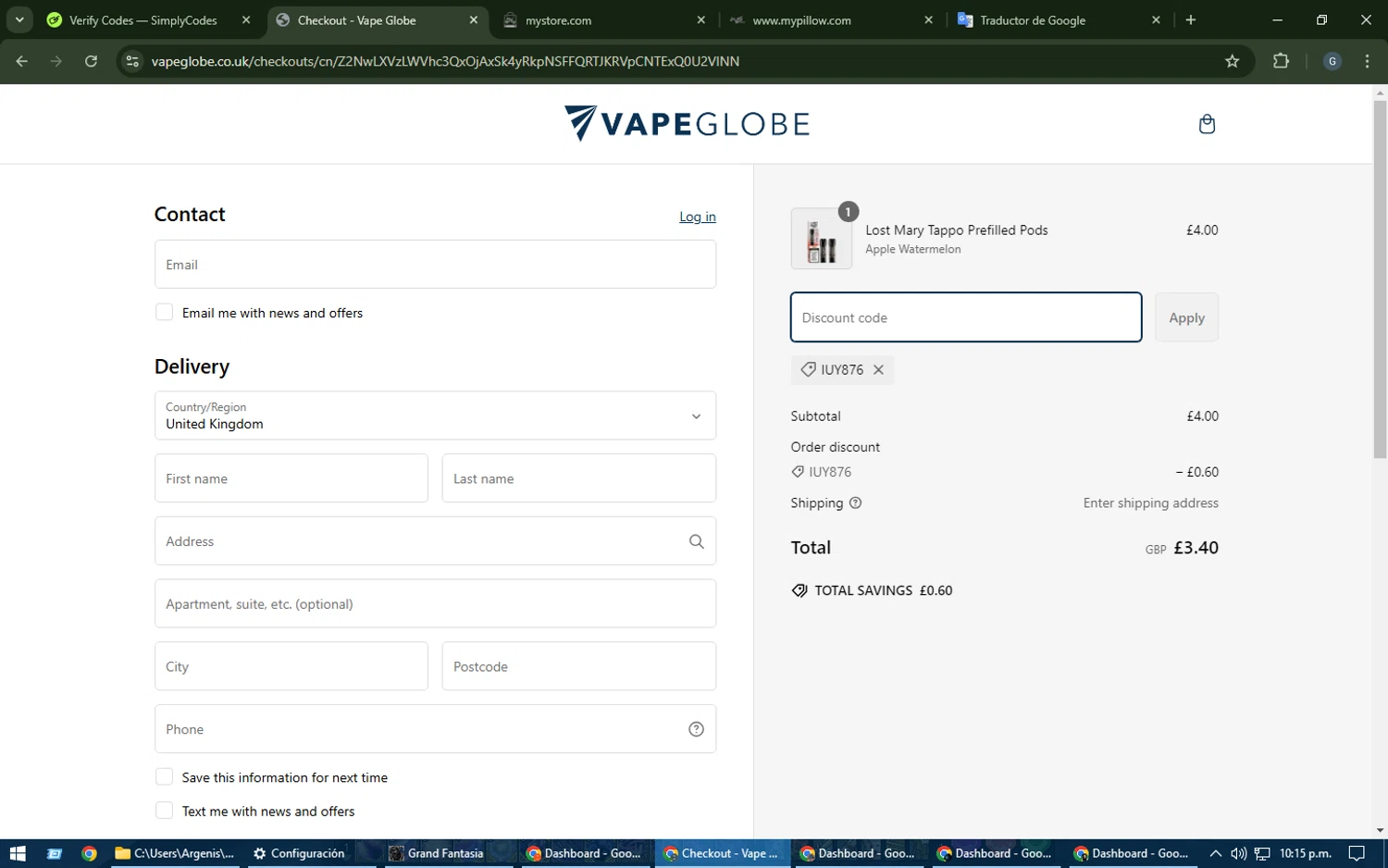The width and height of the screenshot is (1388, 868).
Task: Open the taskbar network icon
Action: (1262, 853)
